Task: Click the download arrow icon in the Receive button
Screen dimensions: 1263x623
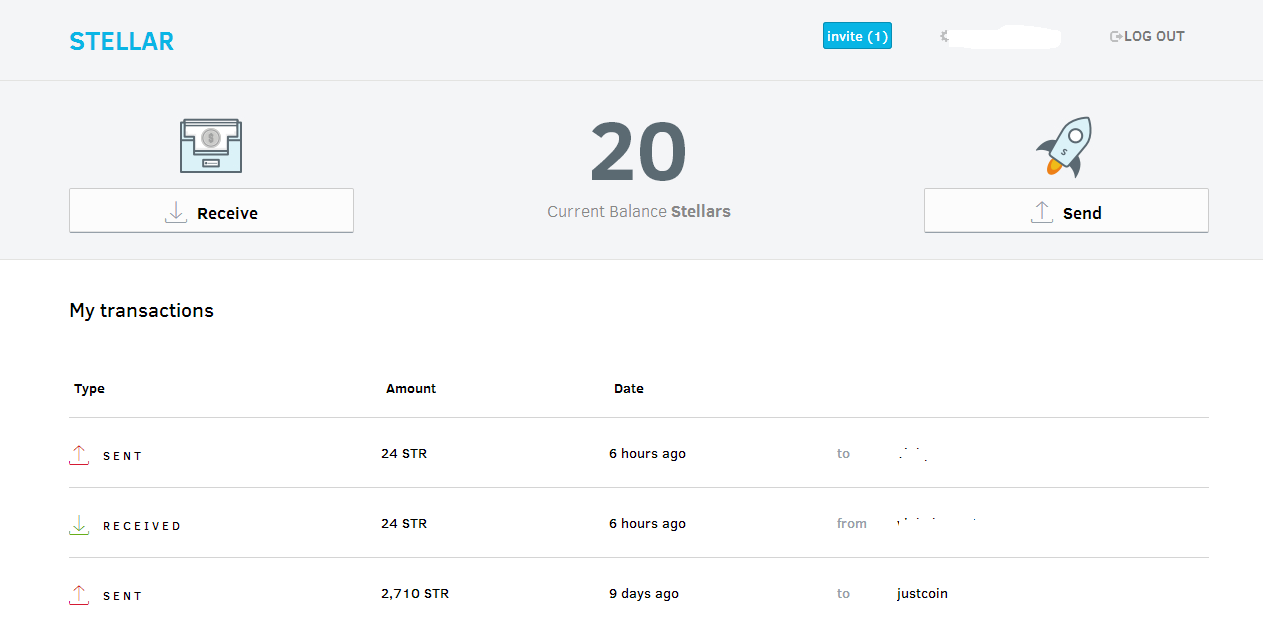Action: pyautogui.click(x=176, y=212)
